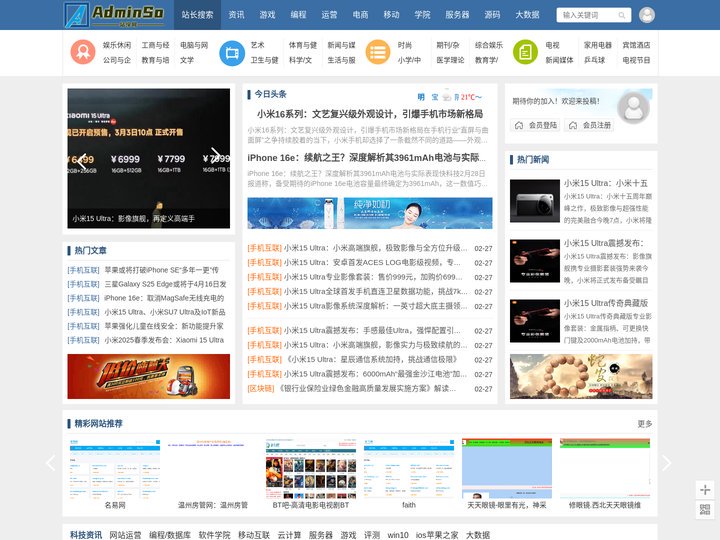Open 娱乐休闲 category link
This screenshot has width=720, height=540.
click(117, 45)
